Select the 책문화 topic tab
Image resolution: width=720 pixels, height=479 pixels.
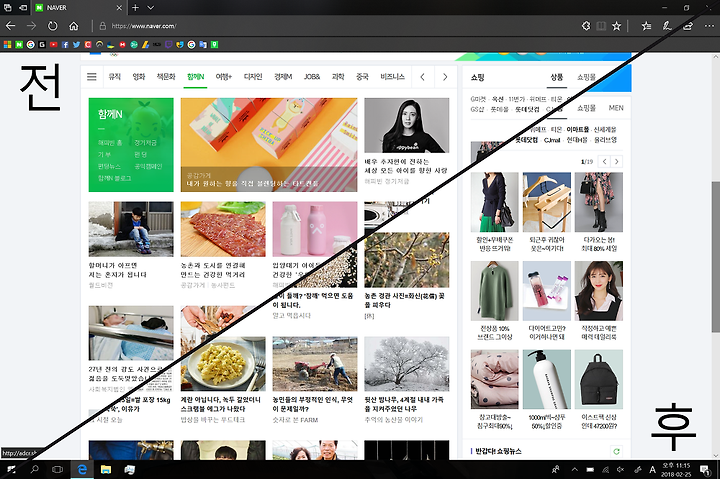tap(166, 77)
